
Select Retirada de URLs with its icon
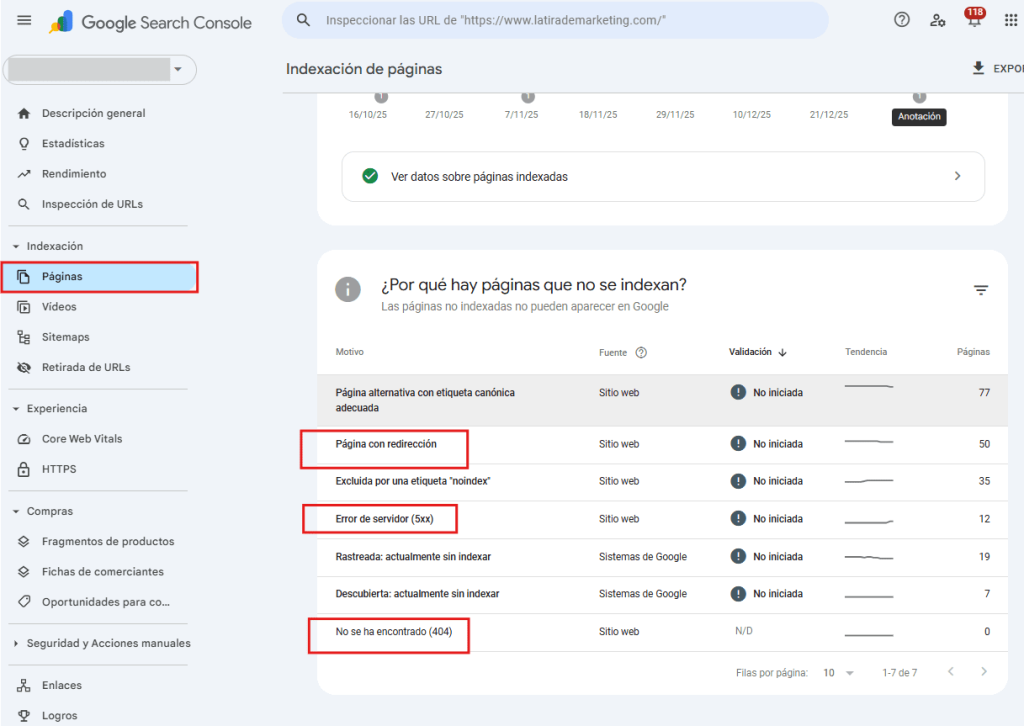(24, 367)
